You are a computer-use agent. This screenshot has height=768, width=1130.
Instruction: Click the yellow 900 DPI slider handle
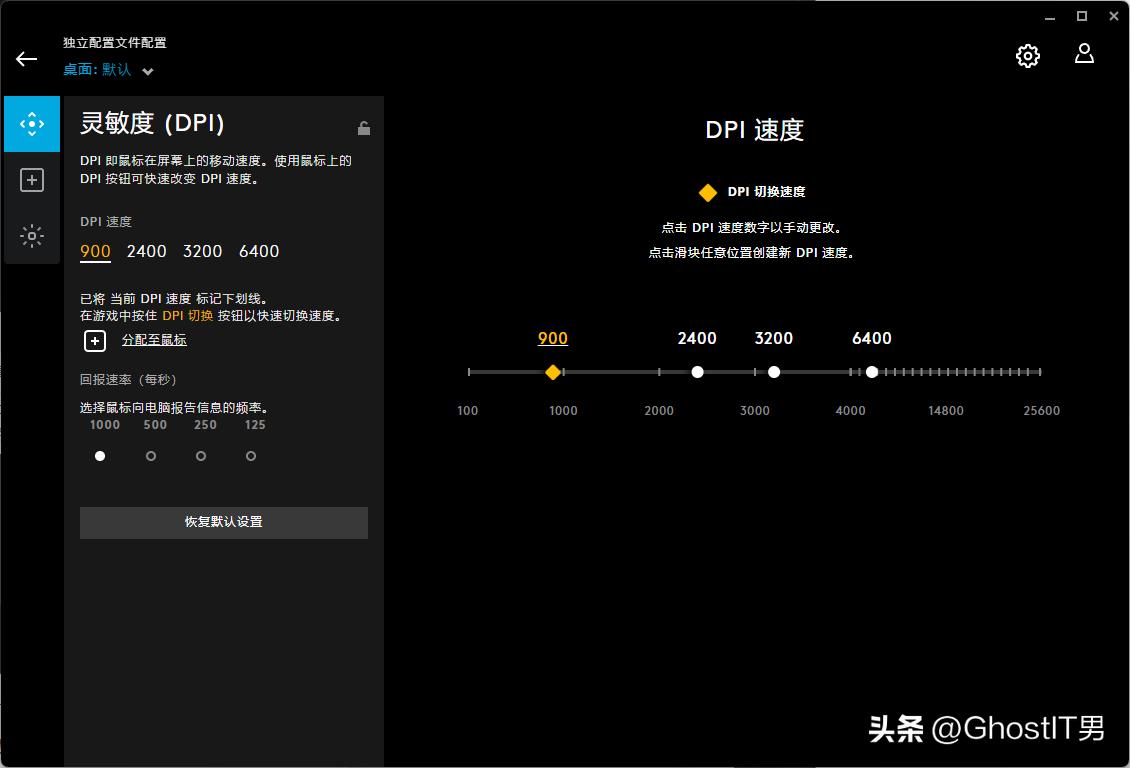click(553, 371)
